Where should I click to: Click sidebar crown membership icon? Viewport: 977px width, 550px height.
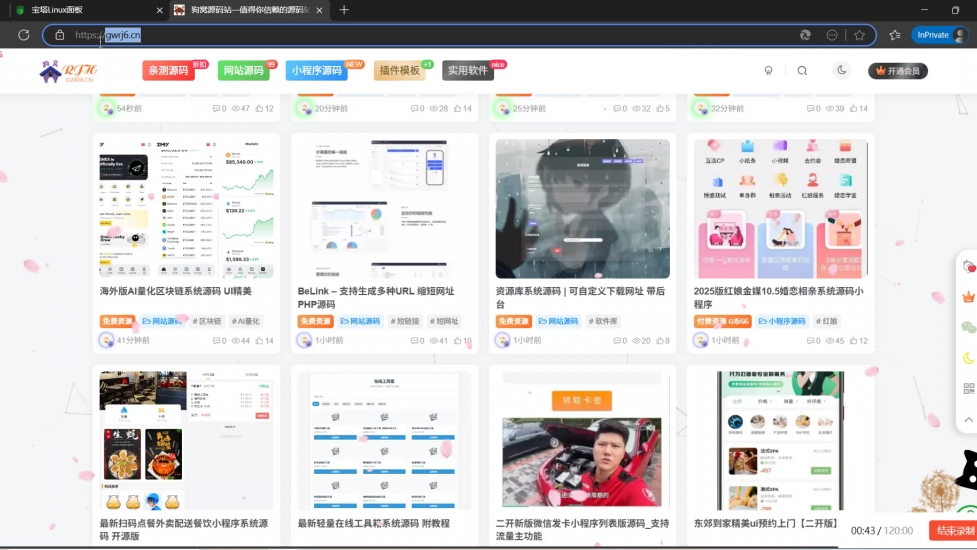968,297
